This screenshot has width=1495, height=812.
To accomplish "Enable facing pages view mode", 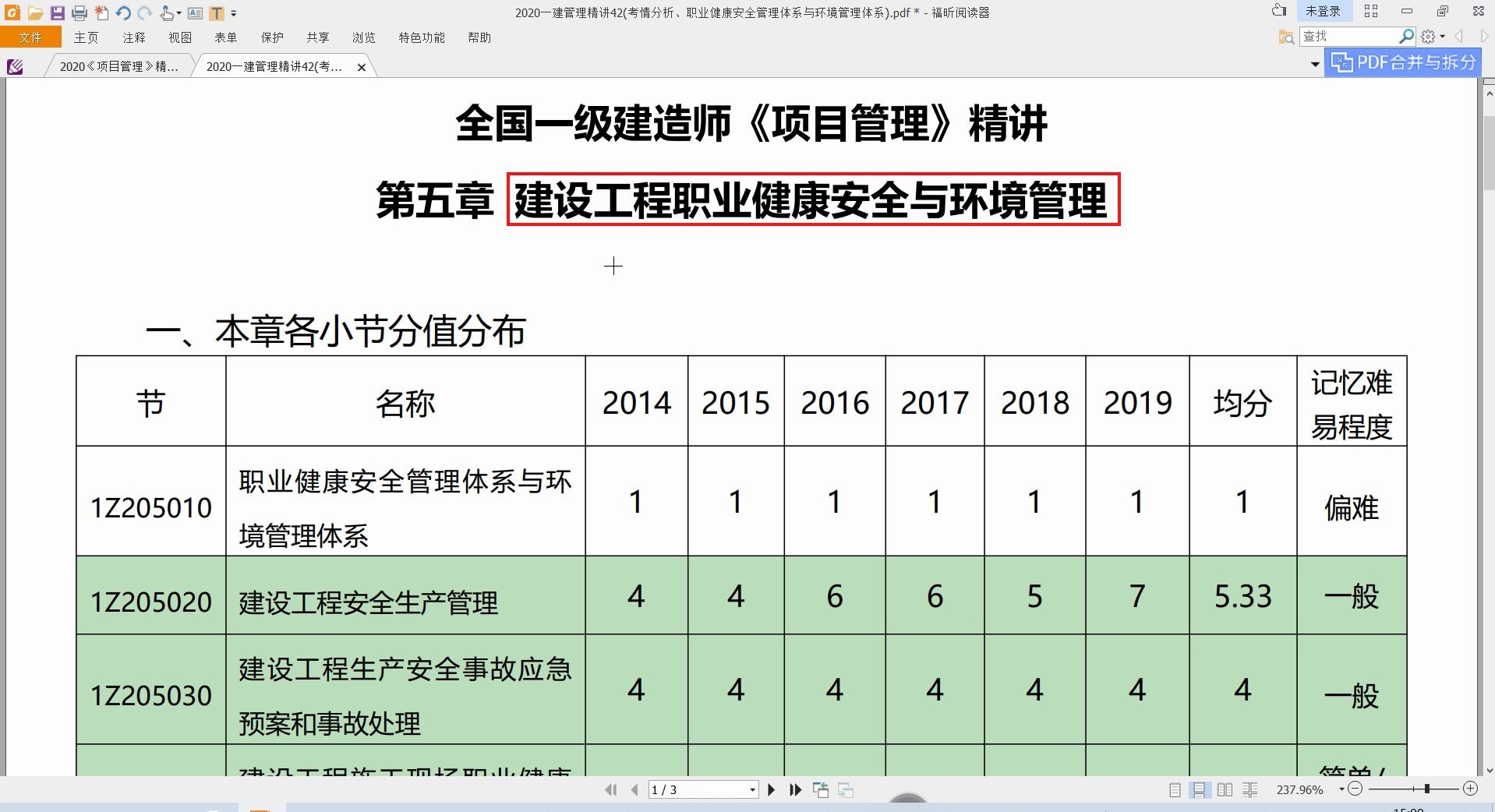I will pos(1225,789).
